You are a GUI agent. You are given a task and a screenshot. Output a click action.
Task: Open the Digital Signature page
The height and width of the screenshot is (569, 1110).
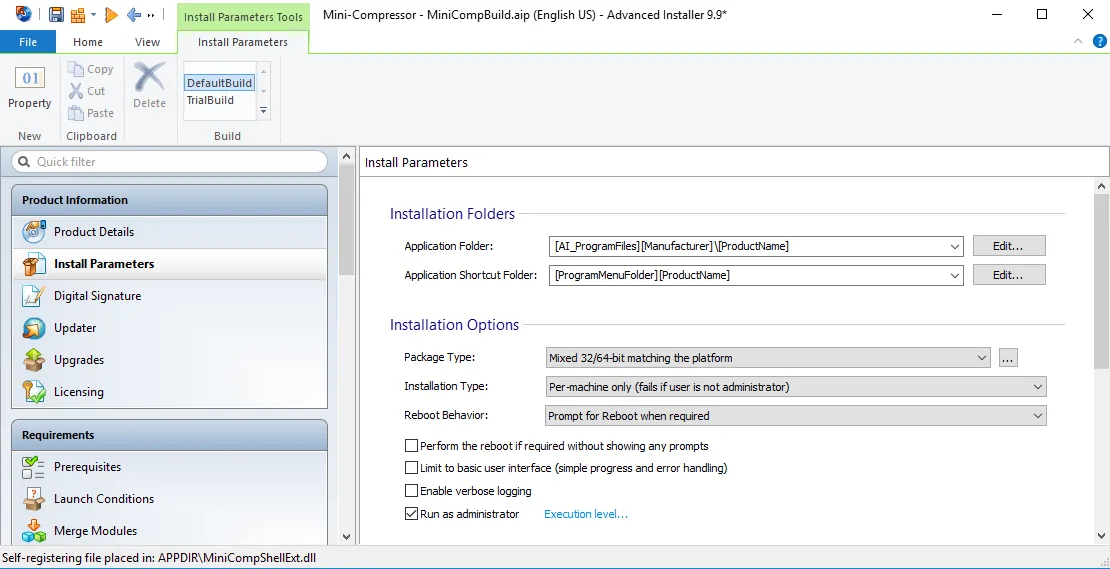pos(169,296)
